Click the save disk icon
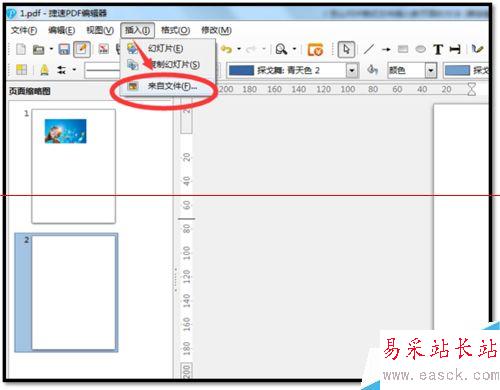 click(x=64, y=49)
